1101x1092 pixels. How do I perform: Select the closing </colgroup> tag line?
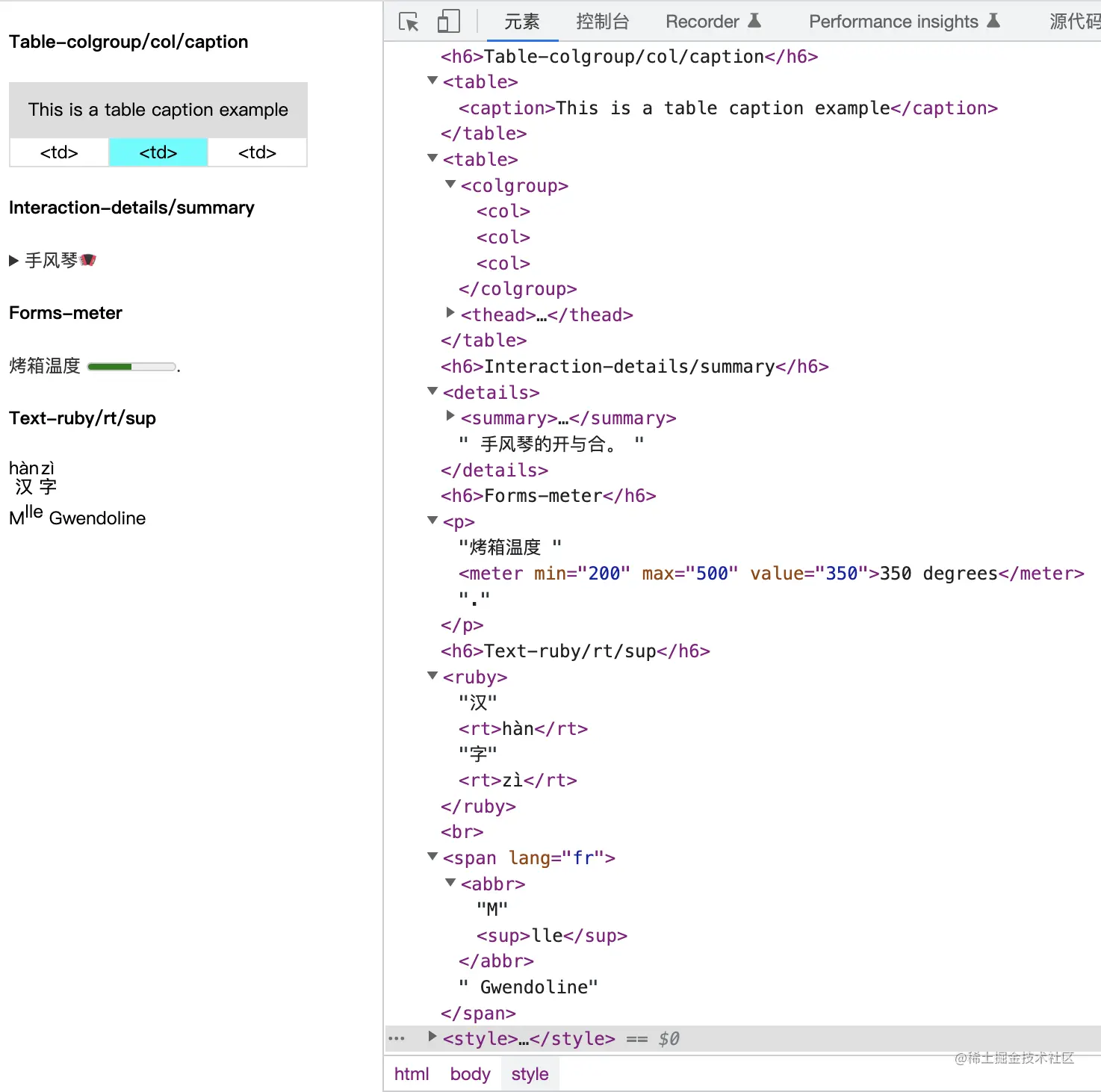pyautogui.click(x=518, y=289)
